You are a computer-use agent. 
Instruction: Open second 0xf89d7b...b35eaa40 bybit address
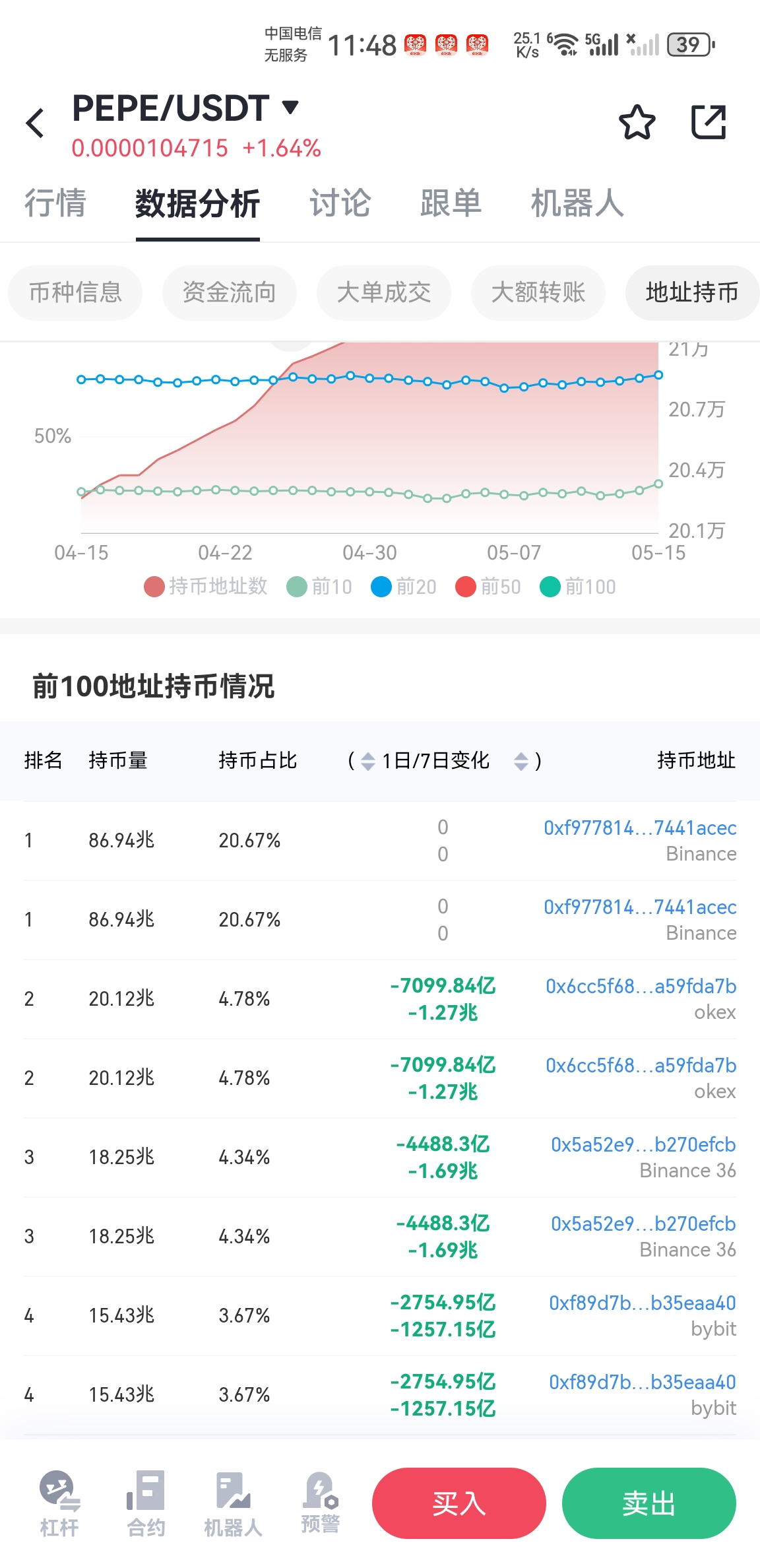(643, 1382)
